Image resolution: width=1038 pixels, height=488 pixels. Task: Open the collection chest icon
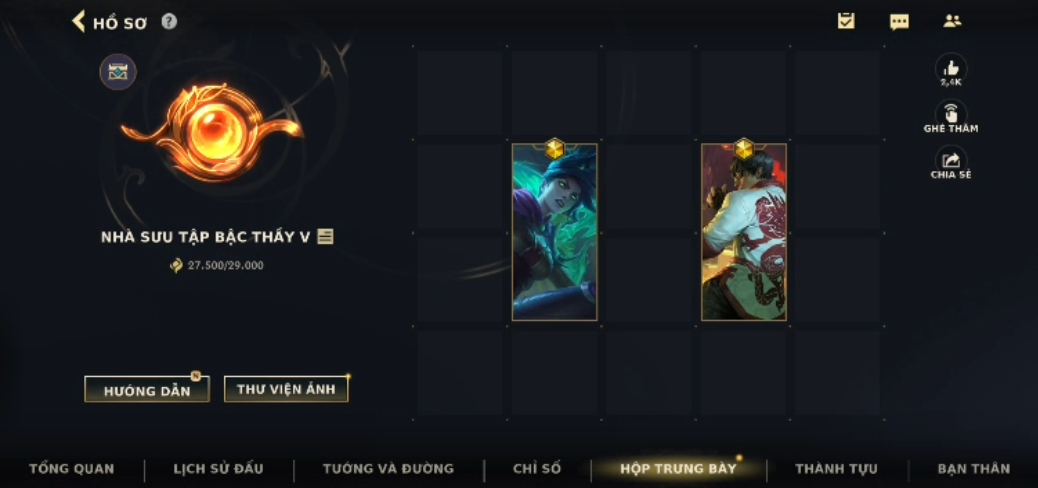click(x=118, y=72)
